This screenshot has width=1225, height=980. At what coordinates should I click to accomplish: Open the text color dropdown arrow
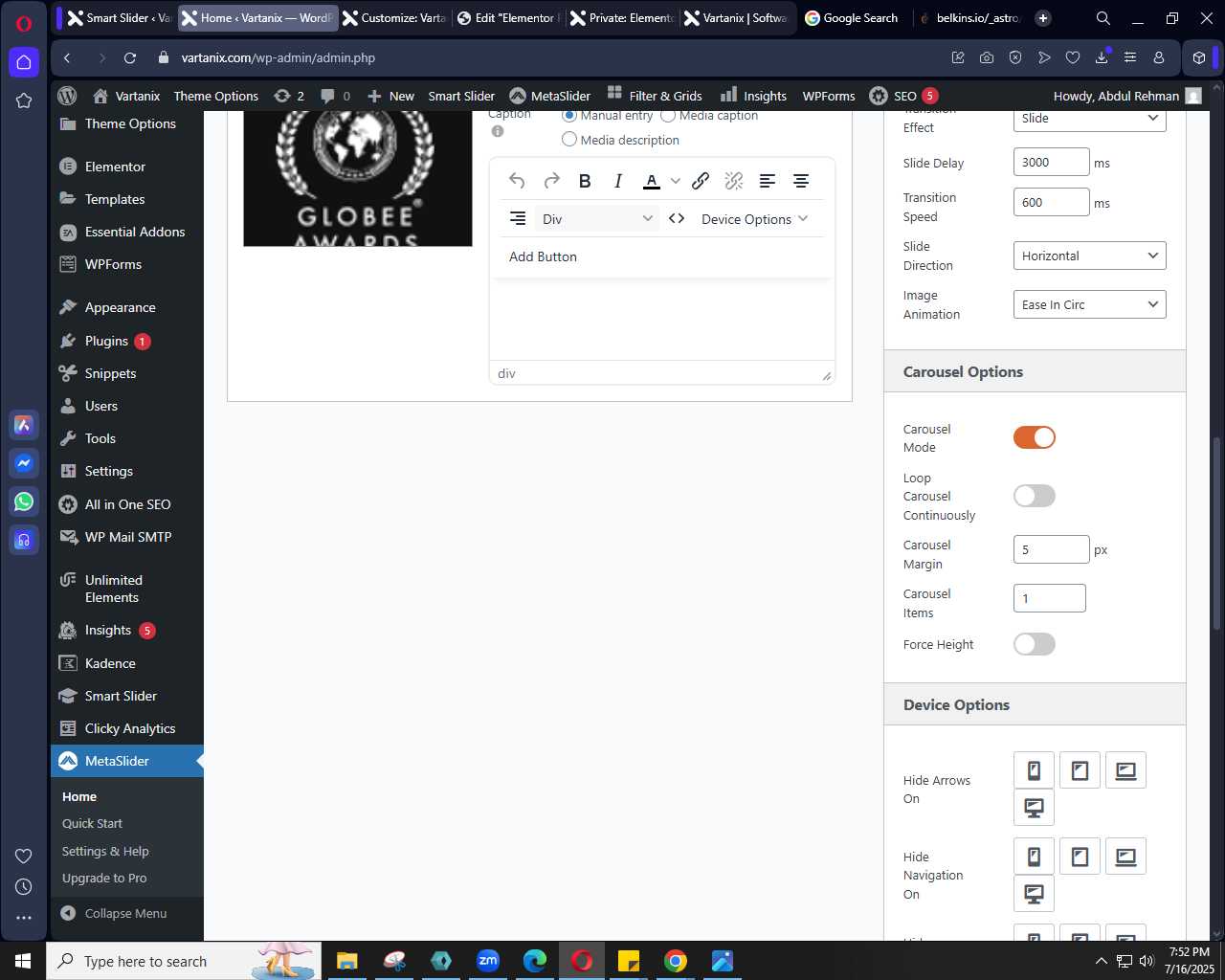[675, 181]
